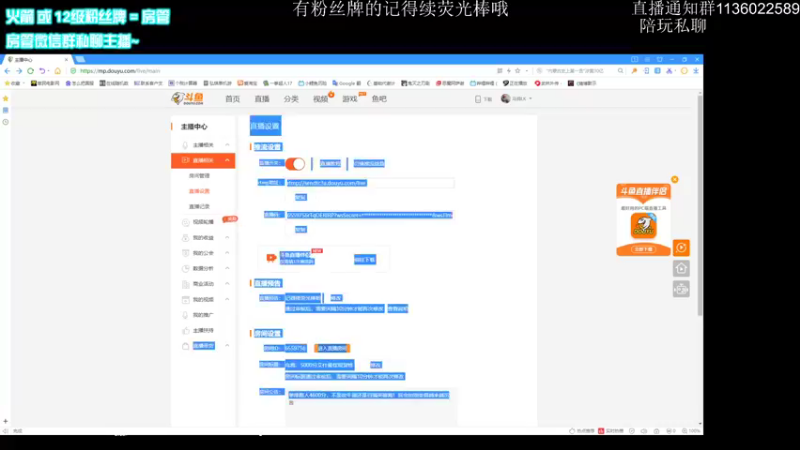Open 视频 in the Douyu nav
Image resolution: width=800 pixels, height=450 pixels.
click(x=320, y=99)
